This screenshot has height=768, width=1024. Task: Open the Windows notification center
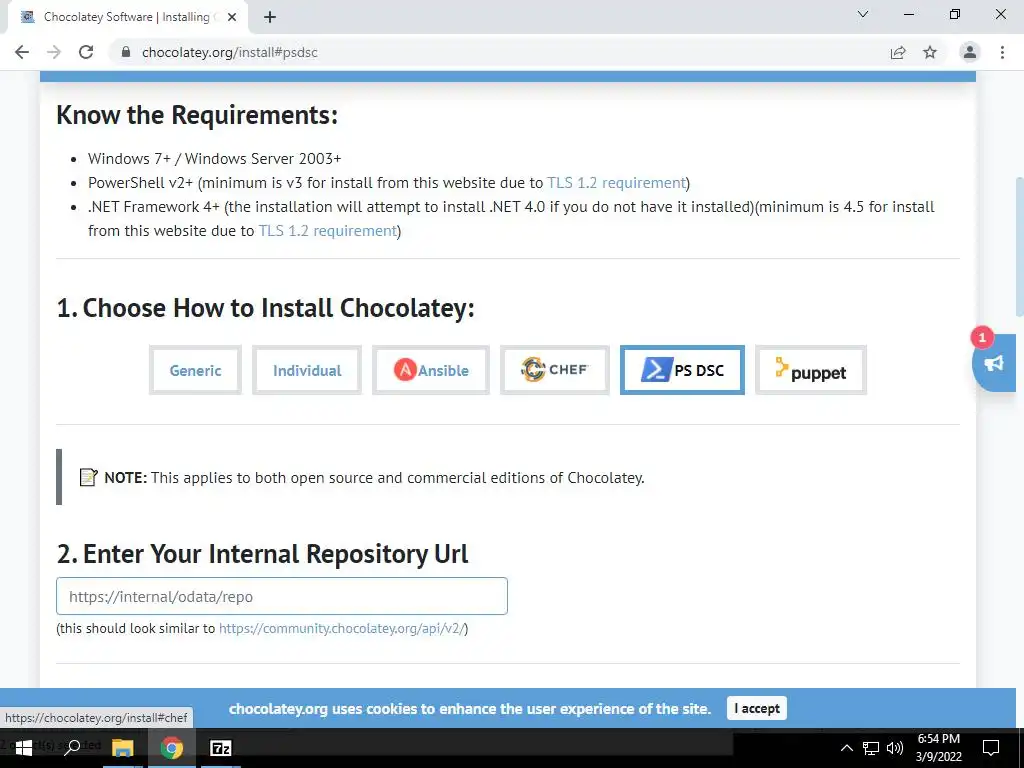coord(991,748)
